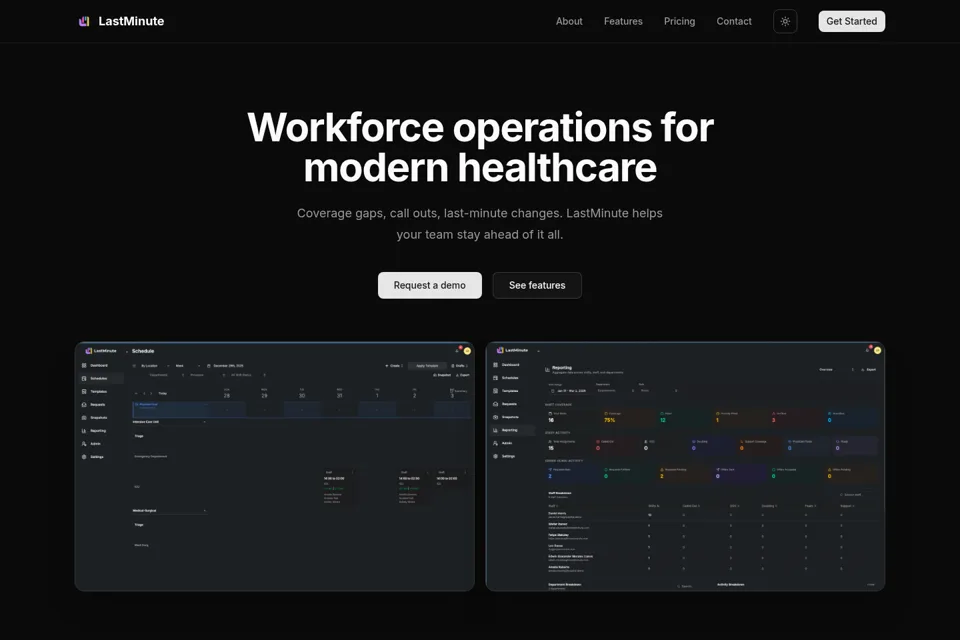Click Export in Reporting preview
The width and height of the screenshot is (960, 640).
pyautogui.click(x=868, y=370)
